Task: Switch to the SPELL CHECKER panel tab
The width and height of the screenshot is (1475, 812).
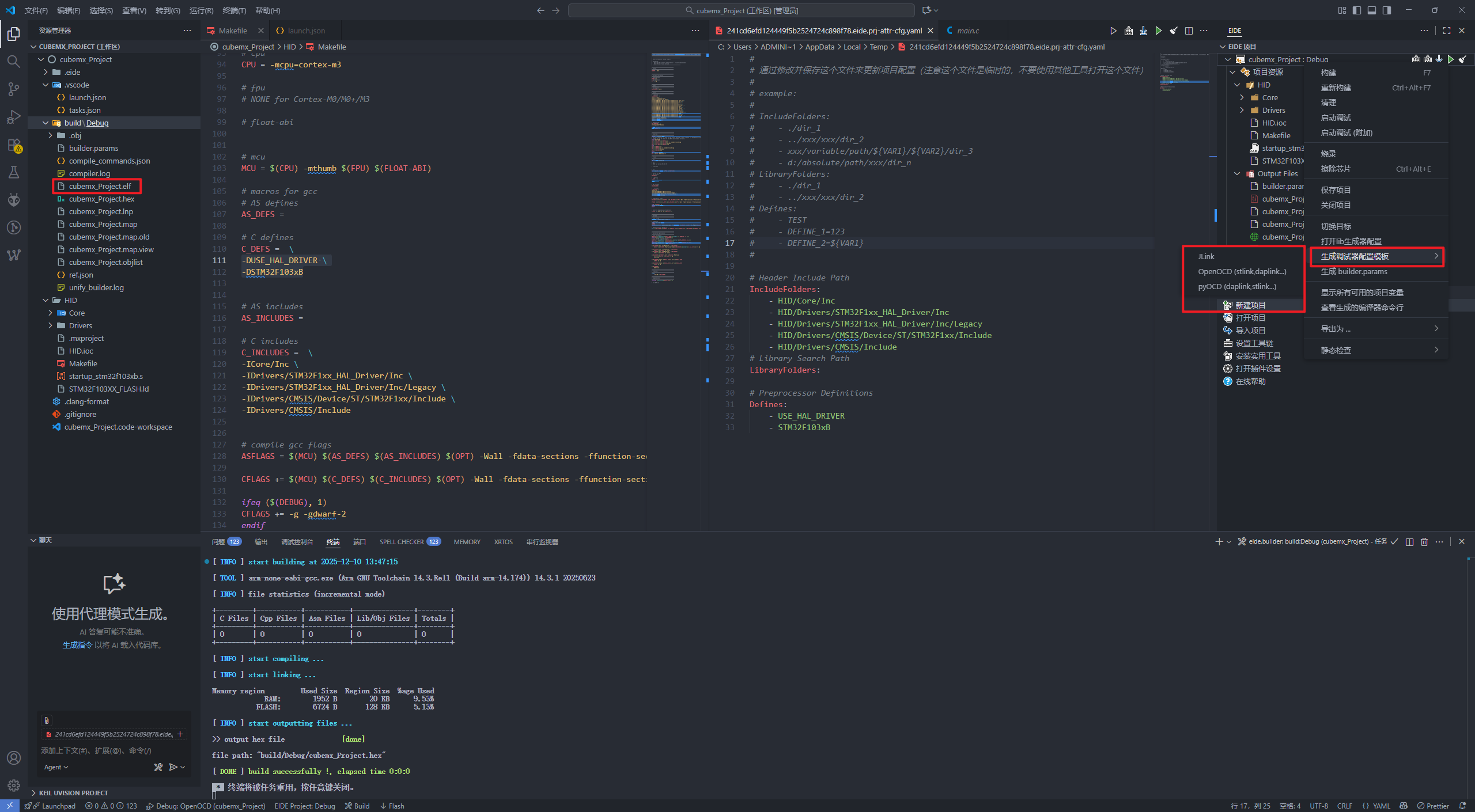Action: pos(402,542)
